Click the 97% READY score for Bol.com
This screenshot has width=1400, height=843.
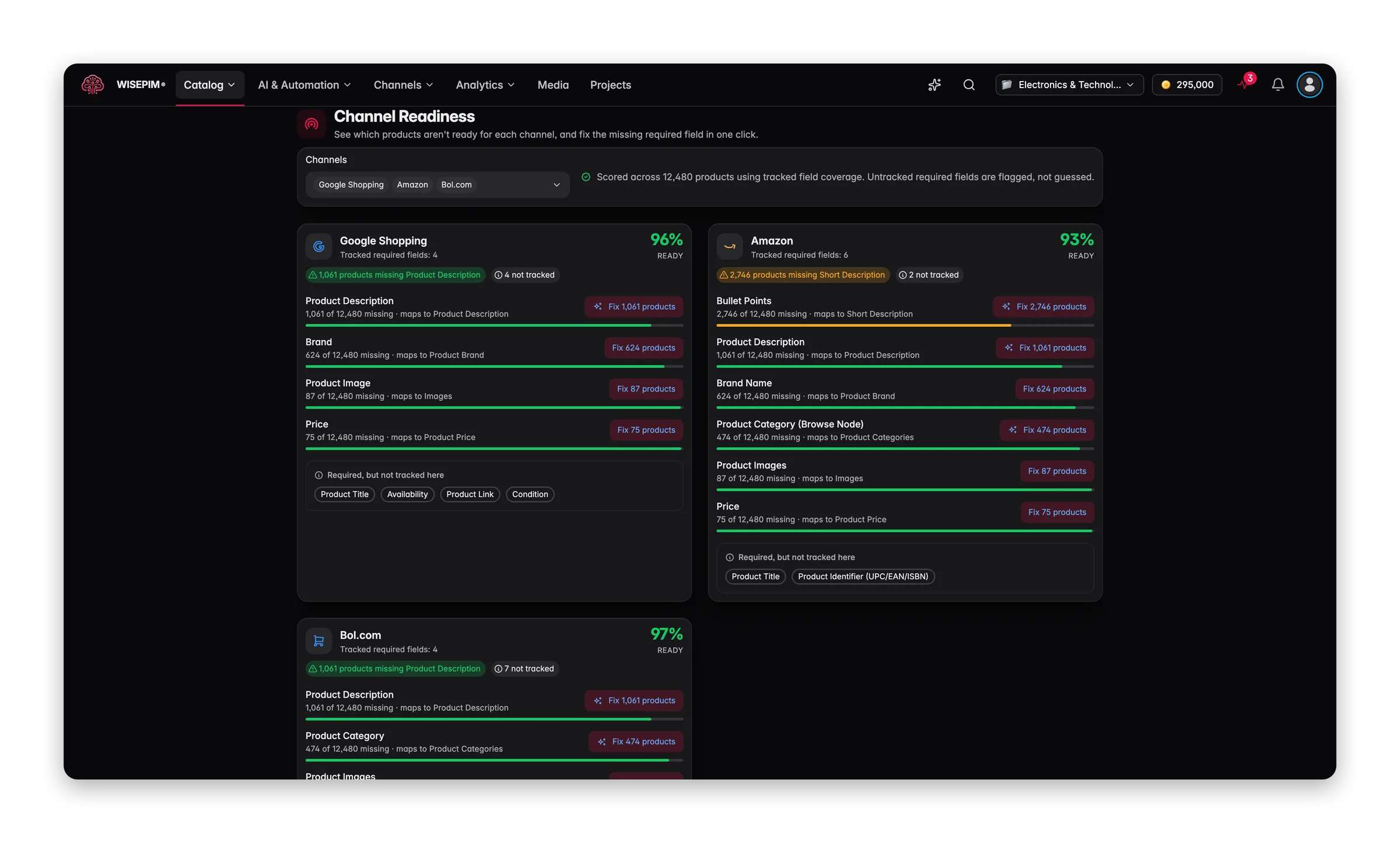pos(666,641)
